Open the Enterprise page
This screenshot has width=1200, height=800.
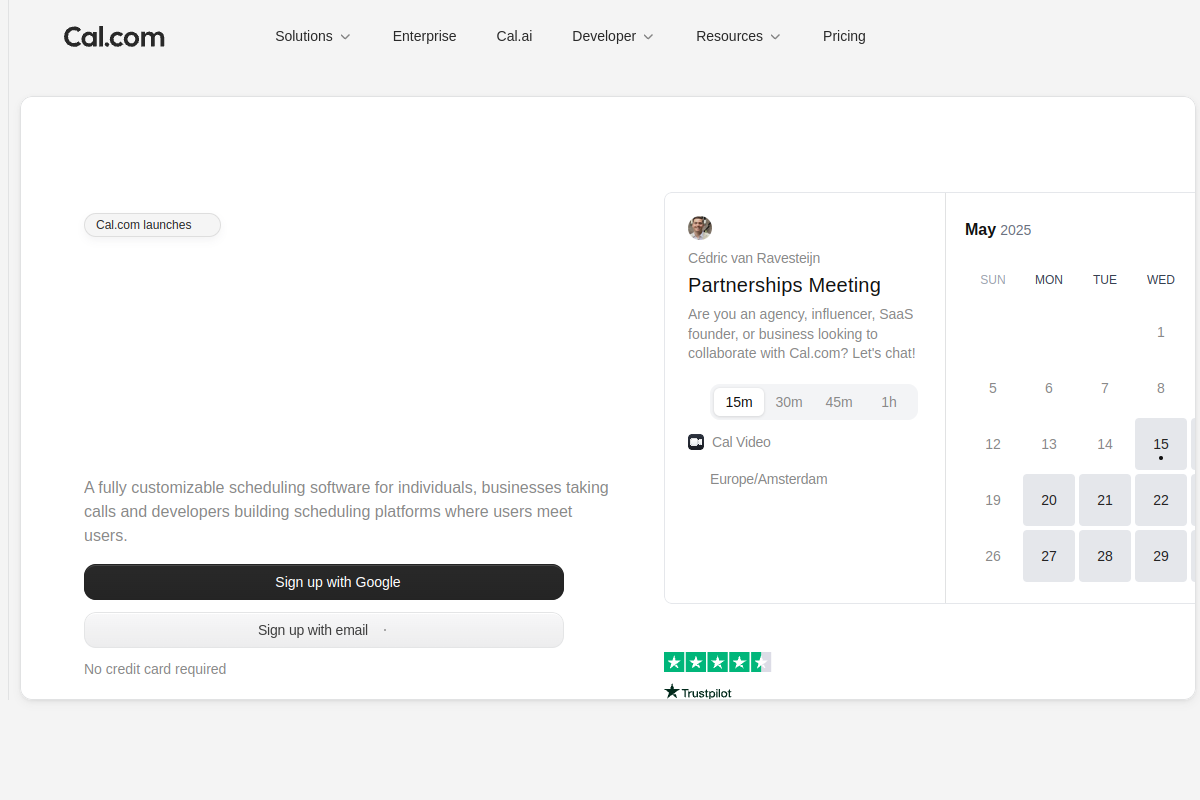click(x=424, y=36)
